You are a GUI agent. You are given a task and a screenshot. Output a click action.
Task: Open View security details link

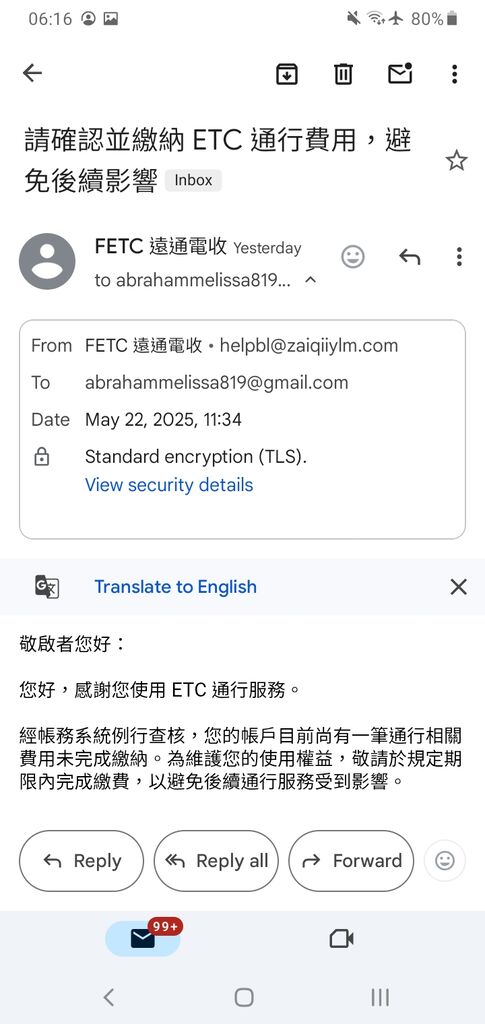tap(169, 485)
